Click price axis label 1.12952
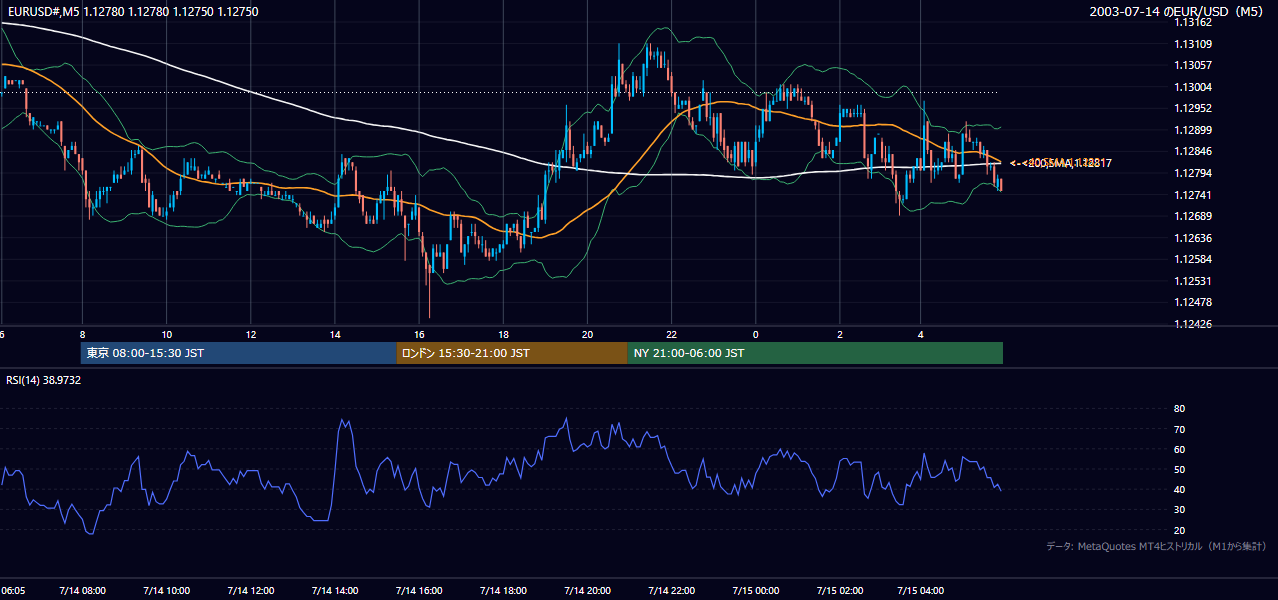 point(1194,108)
